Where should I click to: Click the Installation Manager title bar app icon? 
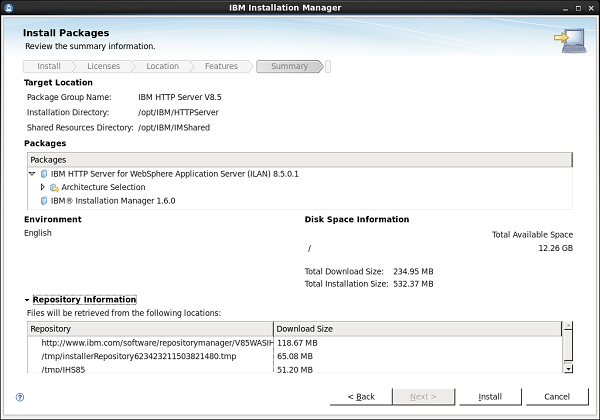click(9, 8)
